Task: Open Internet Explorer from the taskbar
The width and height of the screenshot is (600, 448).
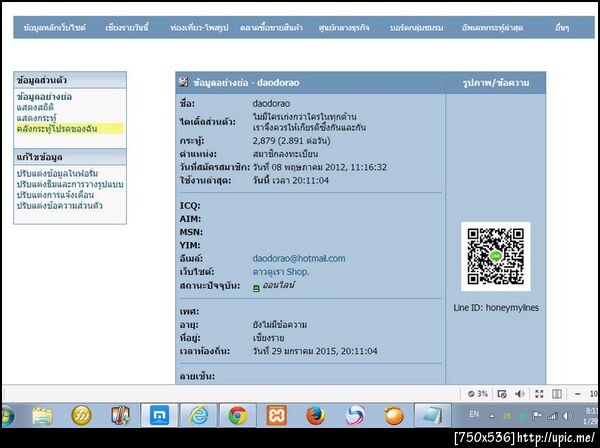Action: point(199,415)
